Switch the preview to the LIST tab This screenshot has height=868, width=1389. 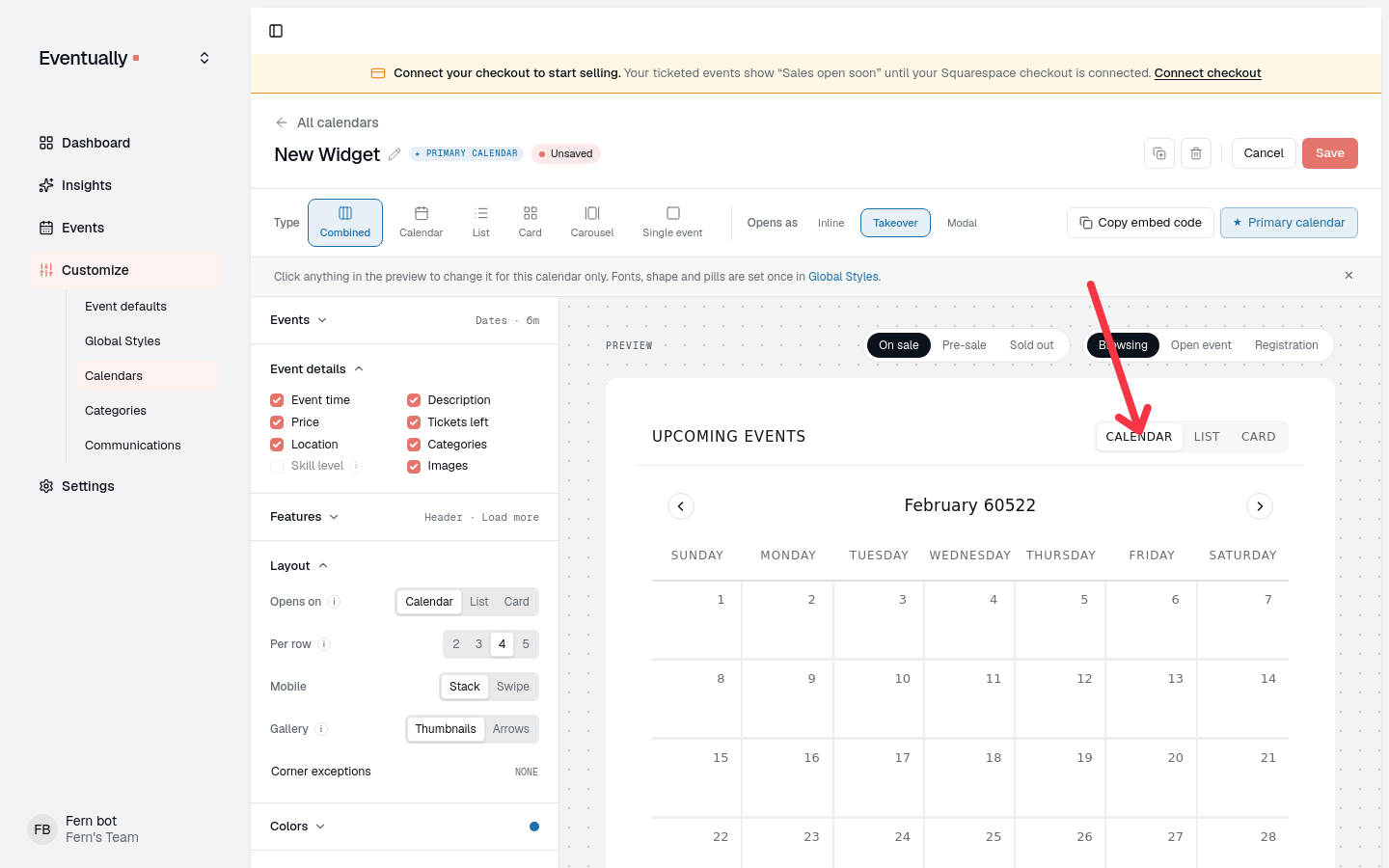pos(1207,437)
